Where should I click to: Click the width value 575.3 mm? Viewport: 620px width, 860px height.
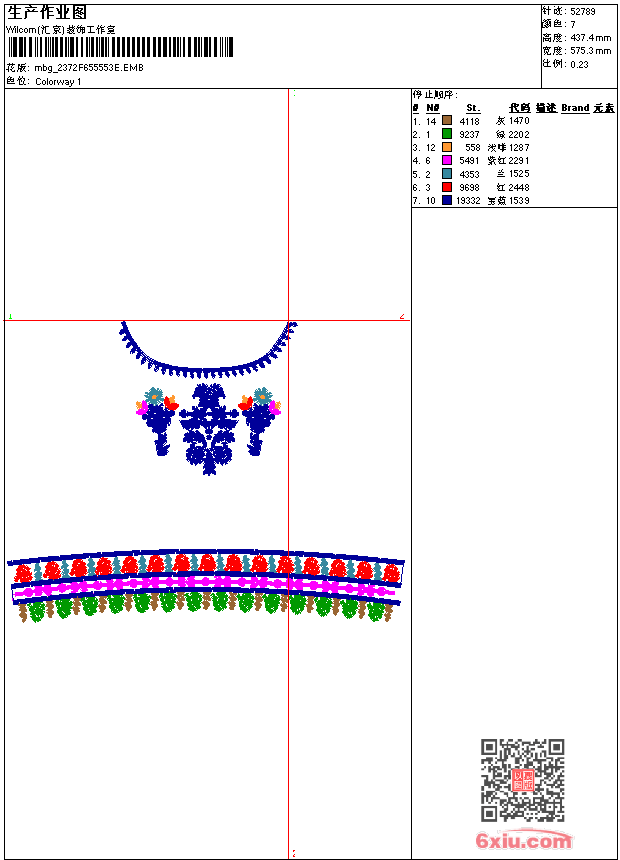pyautogui.click(x=590, y=51)
